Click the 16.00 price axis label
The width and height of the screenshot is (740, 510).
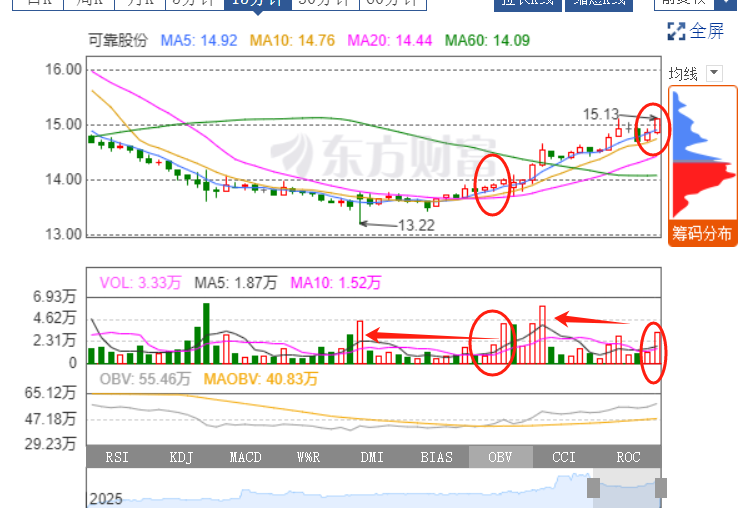tap(63, 69)
